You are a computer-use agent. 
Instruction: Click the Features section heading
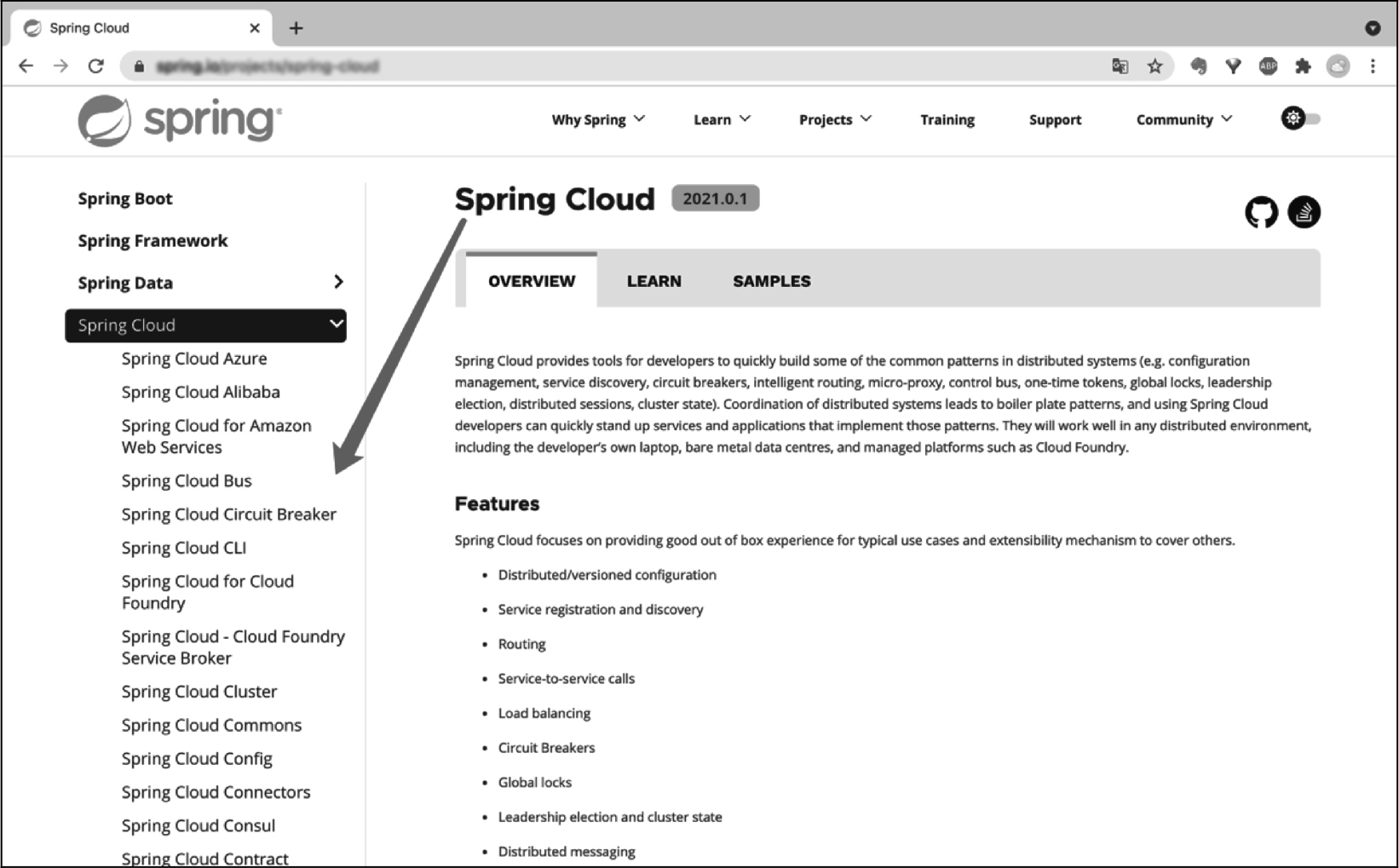[497, 503]
